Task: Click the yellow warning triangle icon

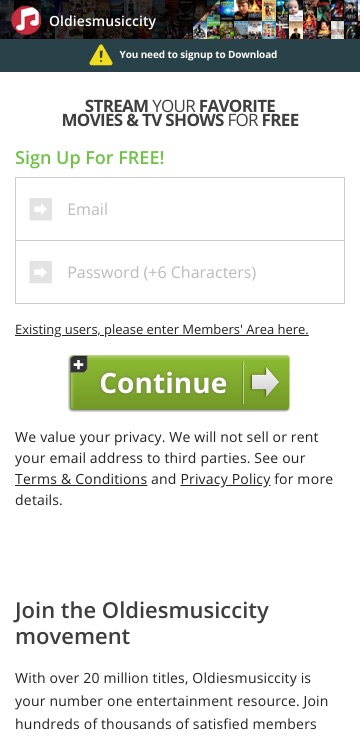Action: pos(100,55)
